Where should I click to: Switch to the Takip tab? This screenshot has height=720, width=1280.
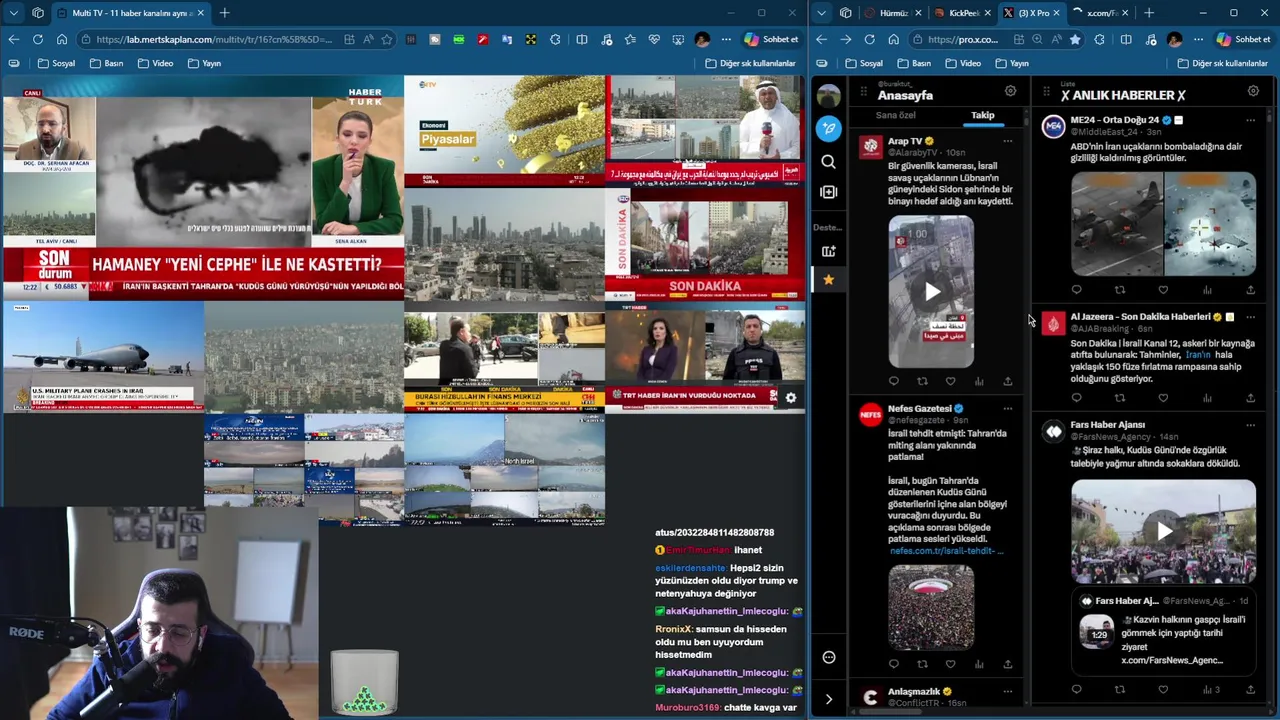click(x=982, y=115)
